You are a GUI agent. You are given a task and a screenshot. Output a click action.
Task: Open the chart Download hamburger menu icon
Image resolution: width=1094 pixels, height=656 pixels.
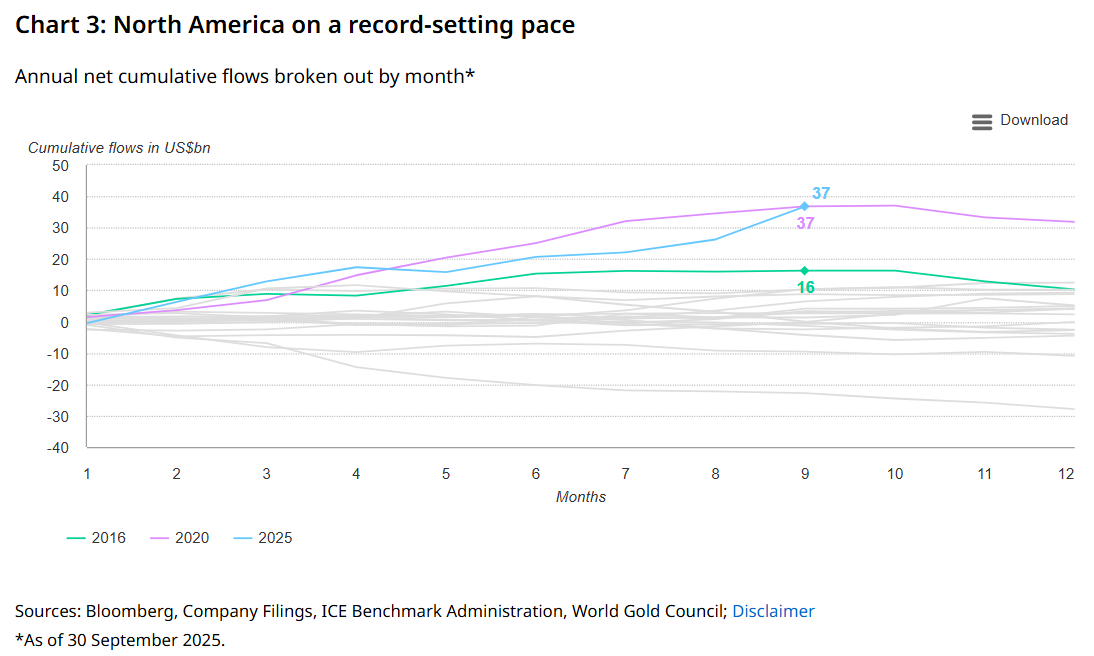(x=981, y=121)
